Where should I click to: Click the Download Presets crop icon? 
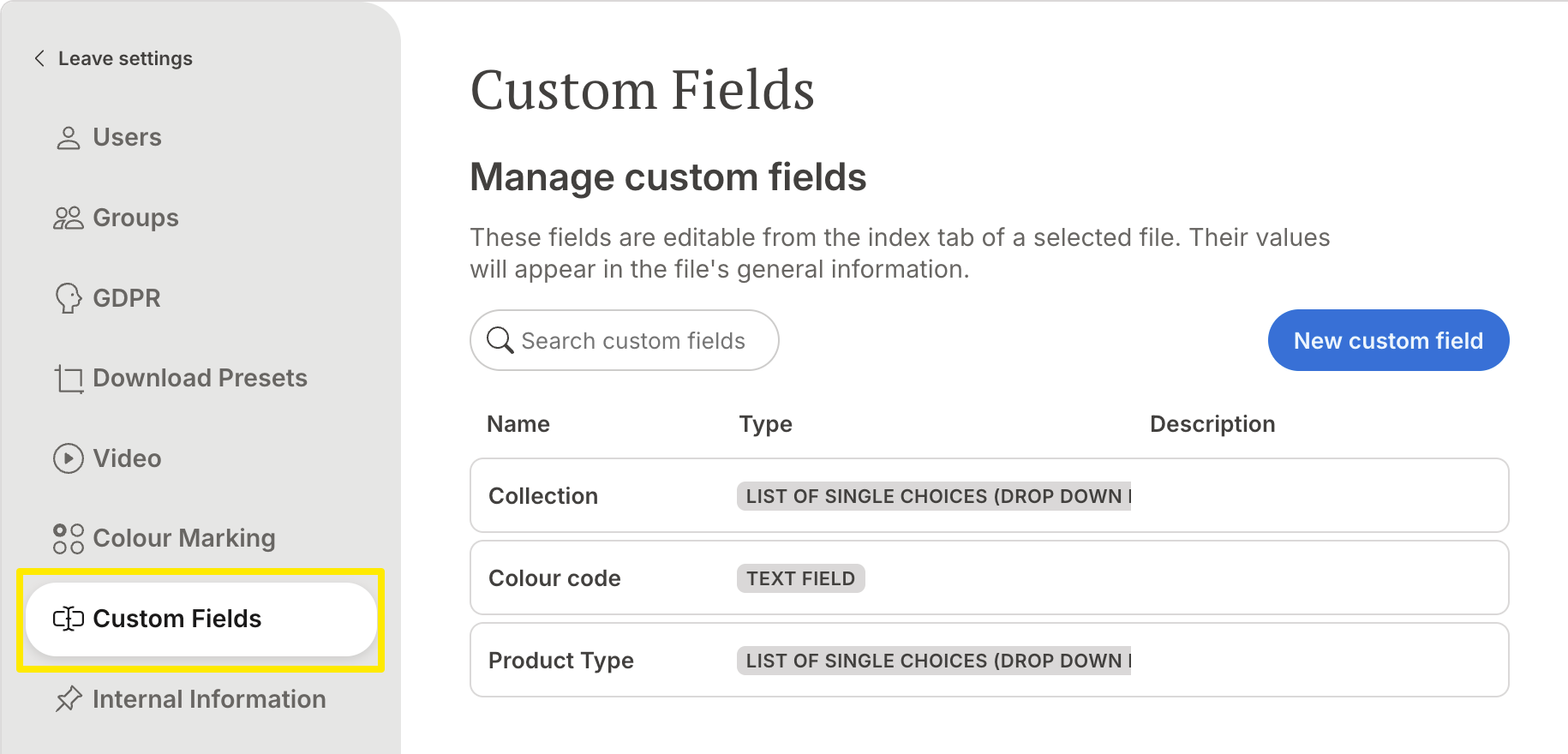[69, 379]
